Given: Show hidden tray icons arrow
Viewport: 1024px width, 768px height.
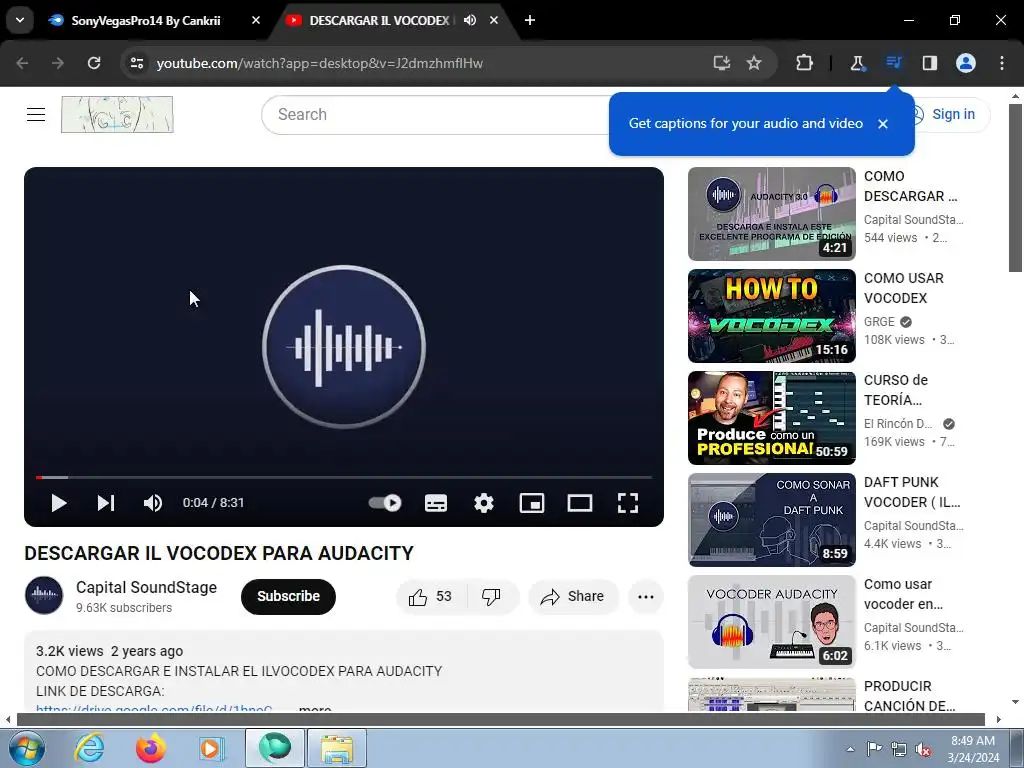Looking at the screenshot, I should [850, 749].
